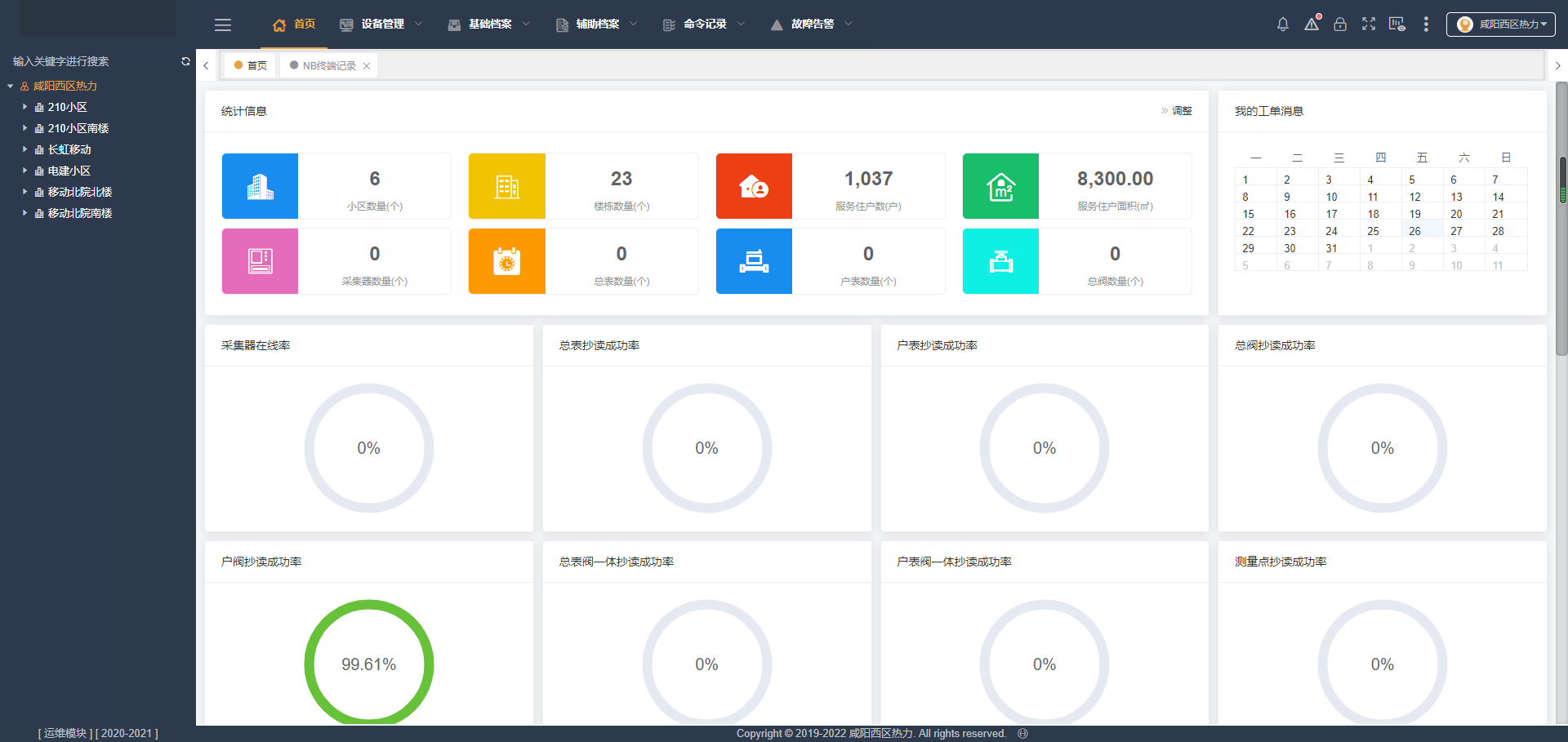
Task: Open the 咸阳西区热力 user account dropdown
Action: pyautogui.click(x=1500, y=24)
